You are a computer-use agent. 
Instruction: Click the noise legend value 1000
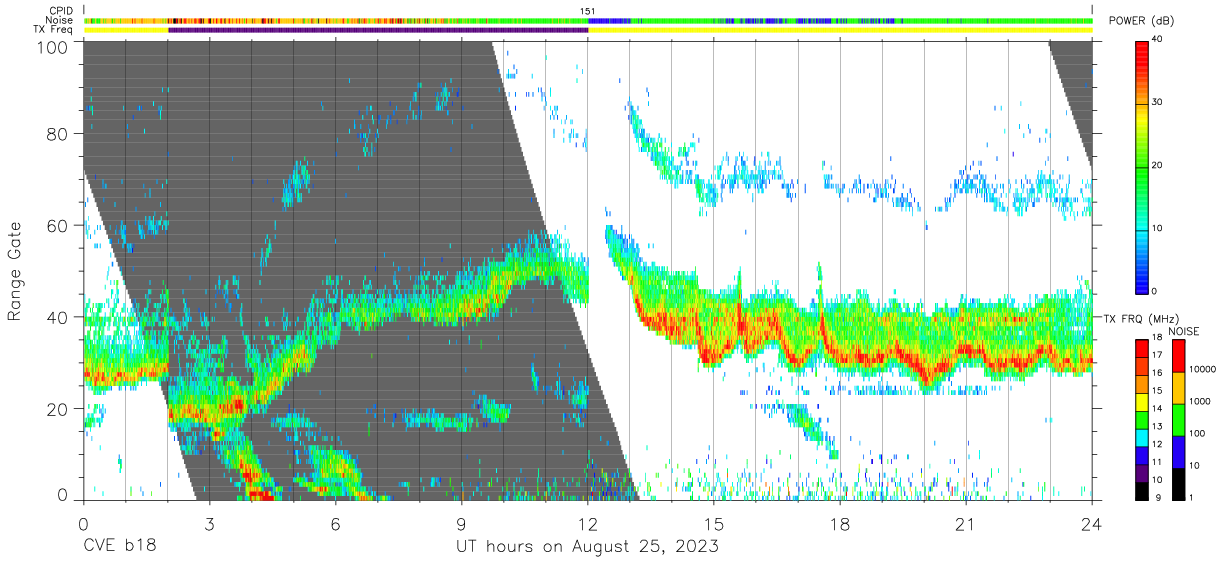pos(1201,401)
